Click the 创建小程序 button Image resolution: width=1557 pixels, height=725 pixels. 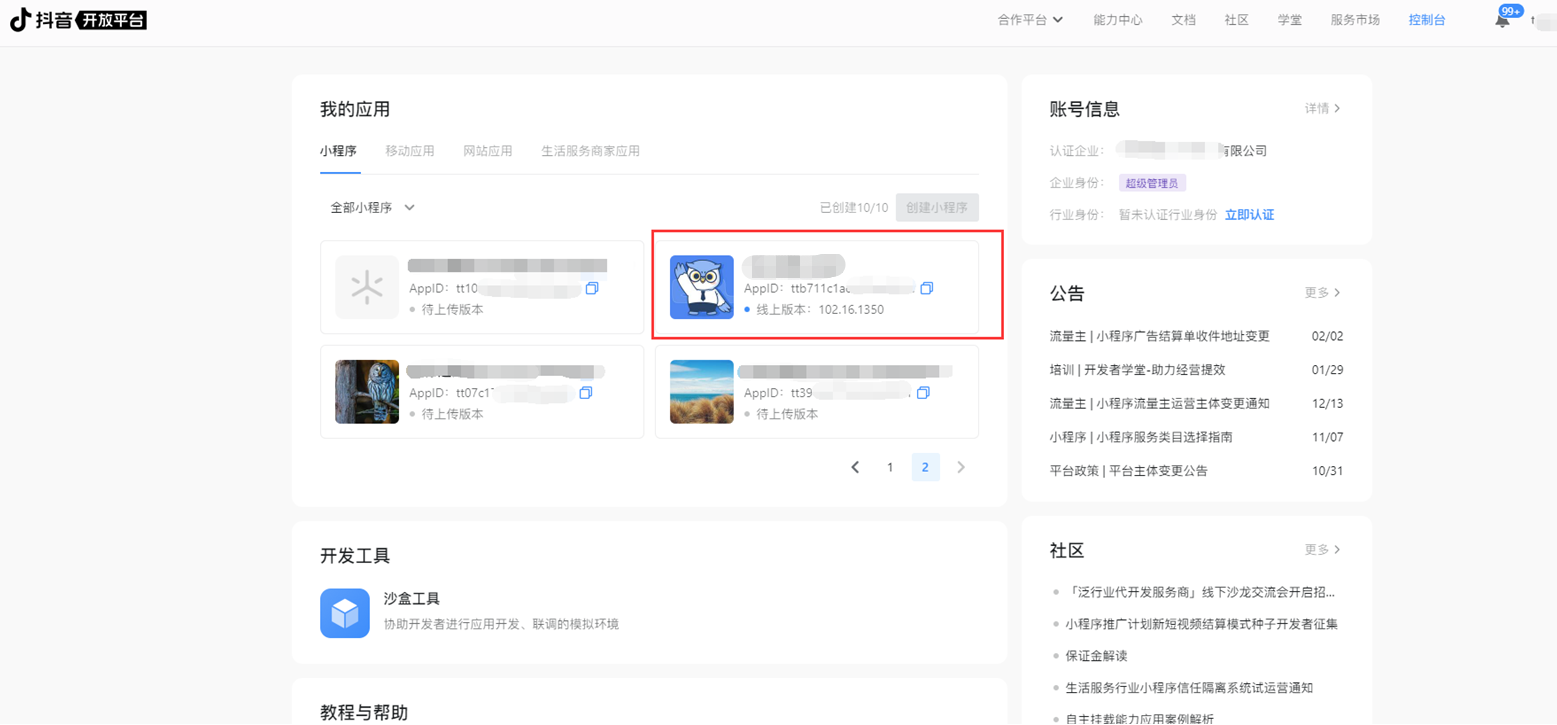click(x=937, y=208)
